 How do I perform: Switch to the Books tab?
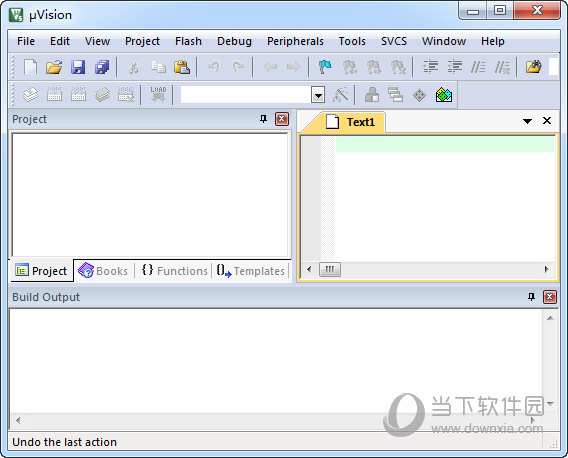(x=104, y=271)
